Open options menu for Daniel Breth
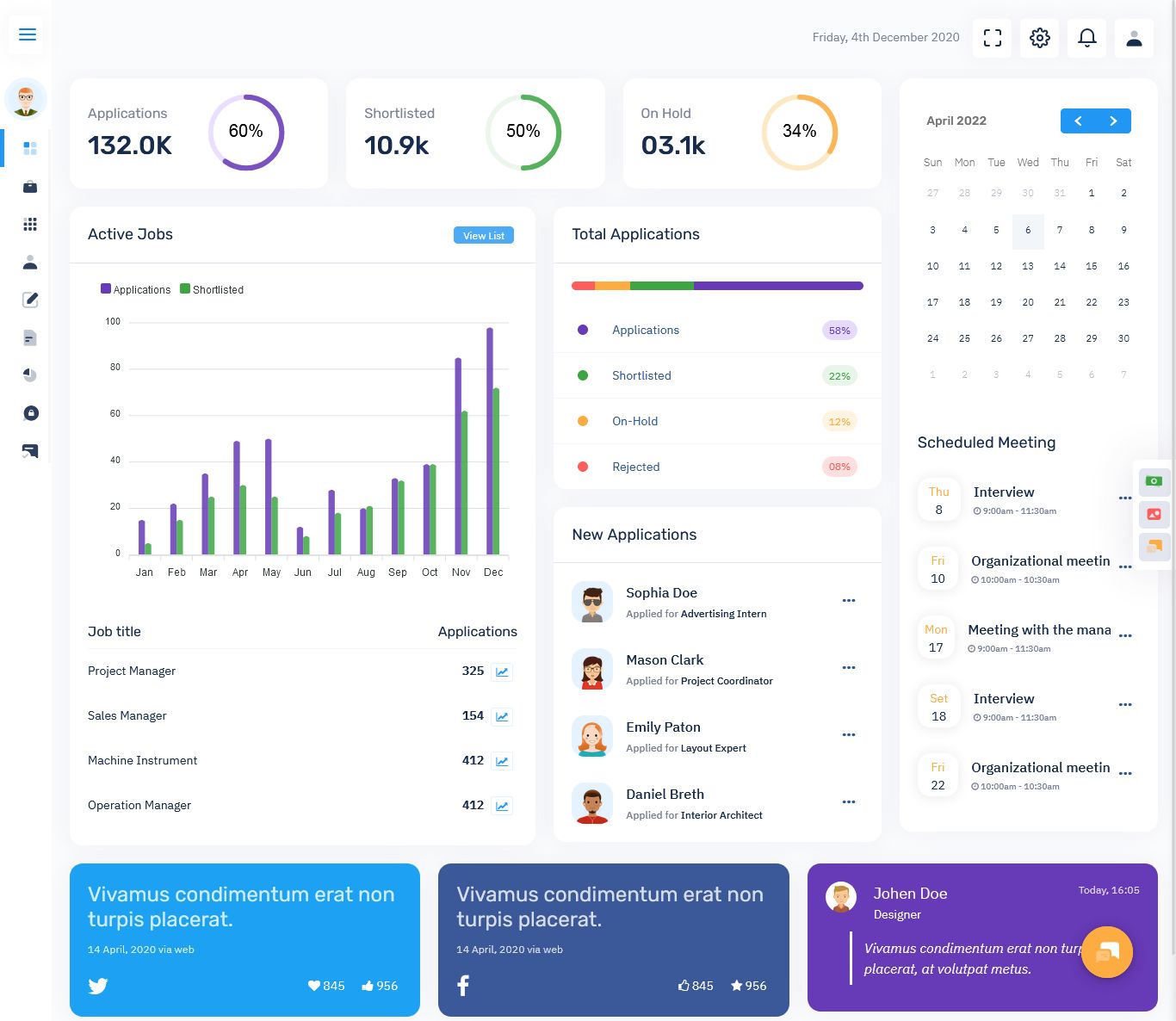This screenshot has height=1021, width=1176. [x=849, y=802]
